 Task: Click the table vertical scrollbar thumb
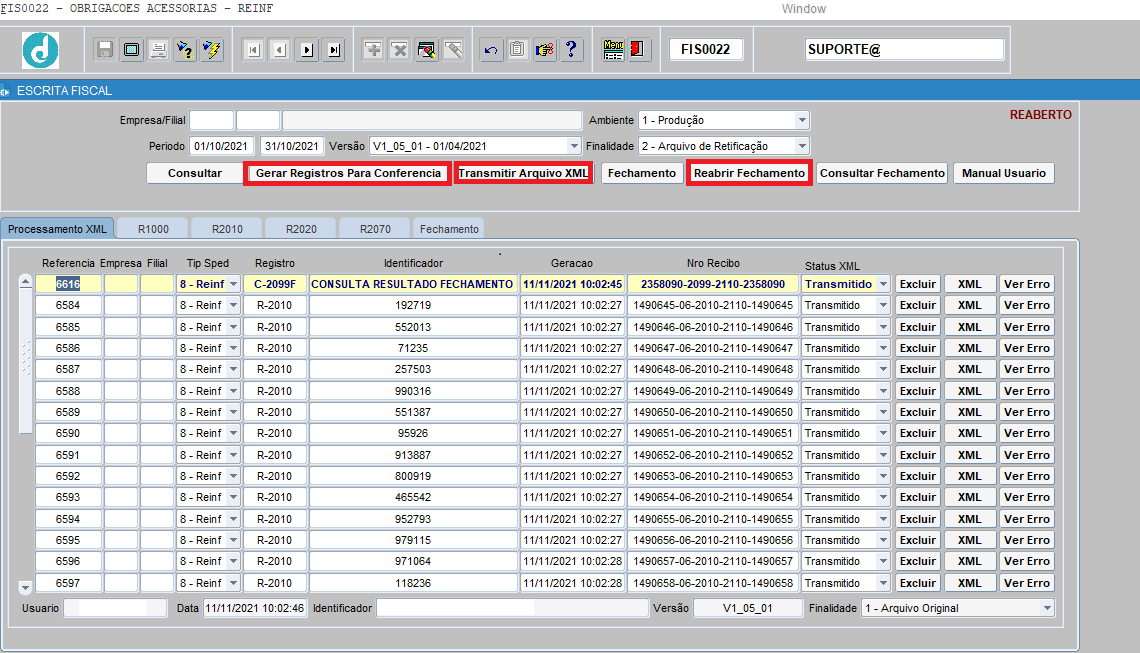(25, 361)
